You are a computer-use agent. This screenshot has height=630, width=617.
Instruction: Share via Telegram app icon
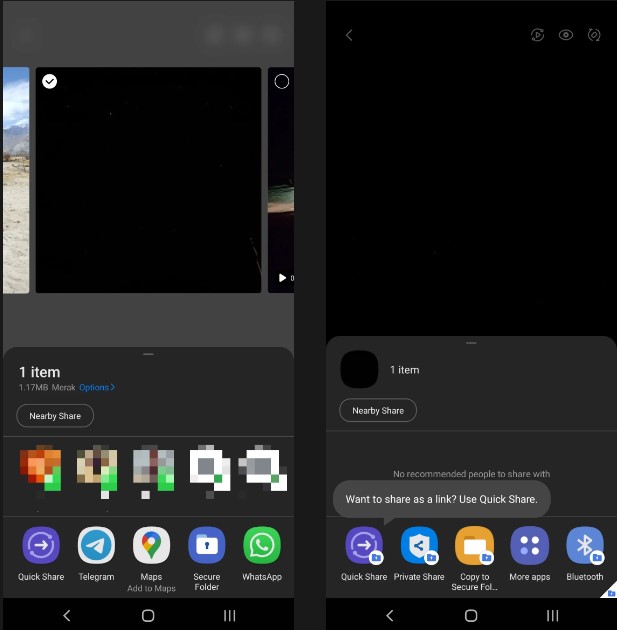tap(96, 545)
